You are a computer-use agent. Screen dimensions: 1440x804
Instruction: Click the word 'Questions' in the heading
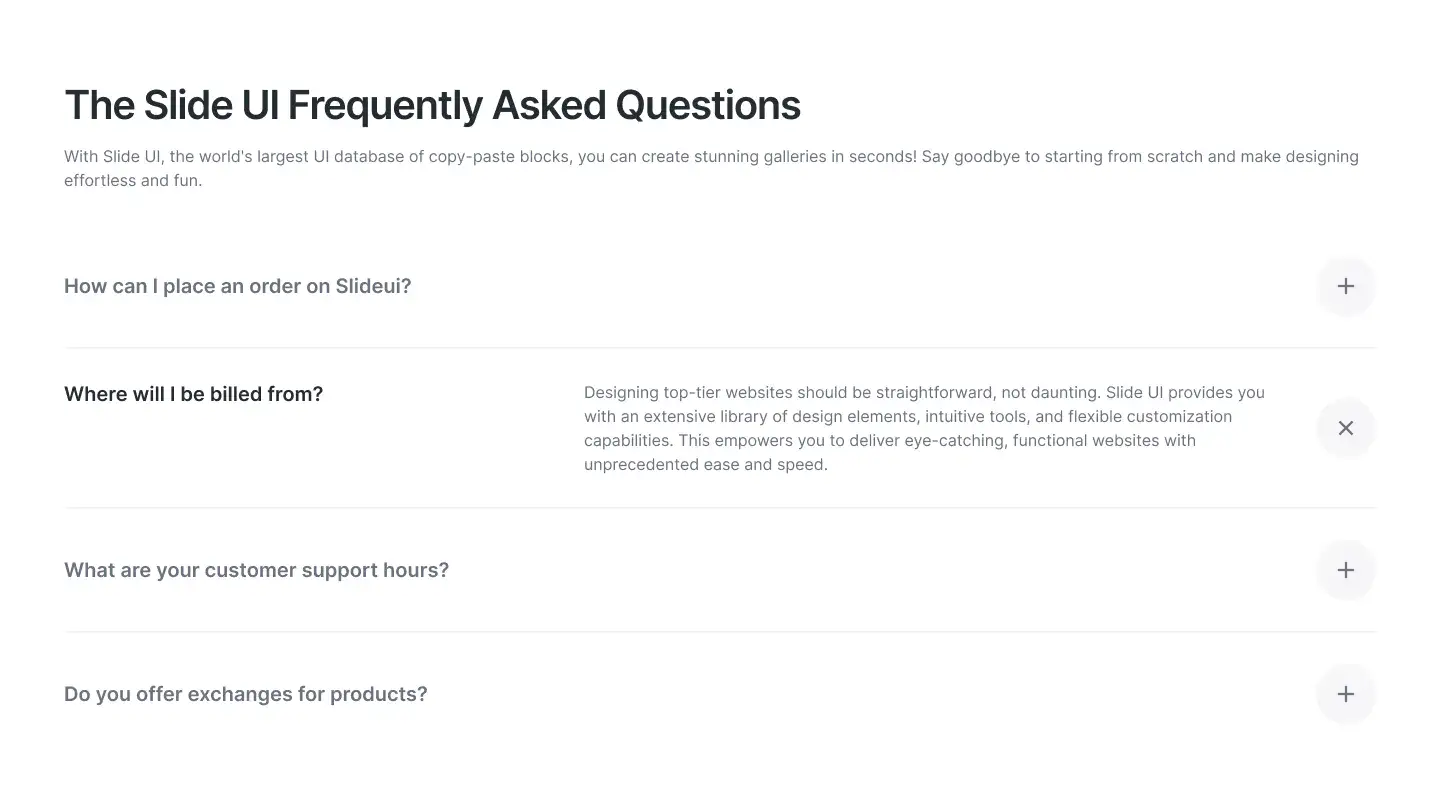(x=708, y=105)
